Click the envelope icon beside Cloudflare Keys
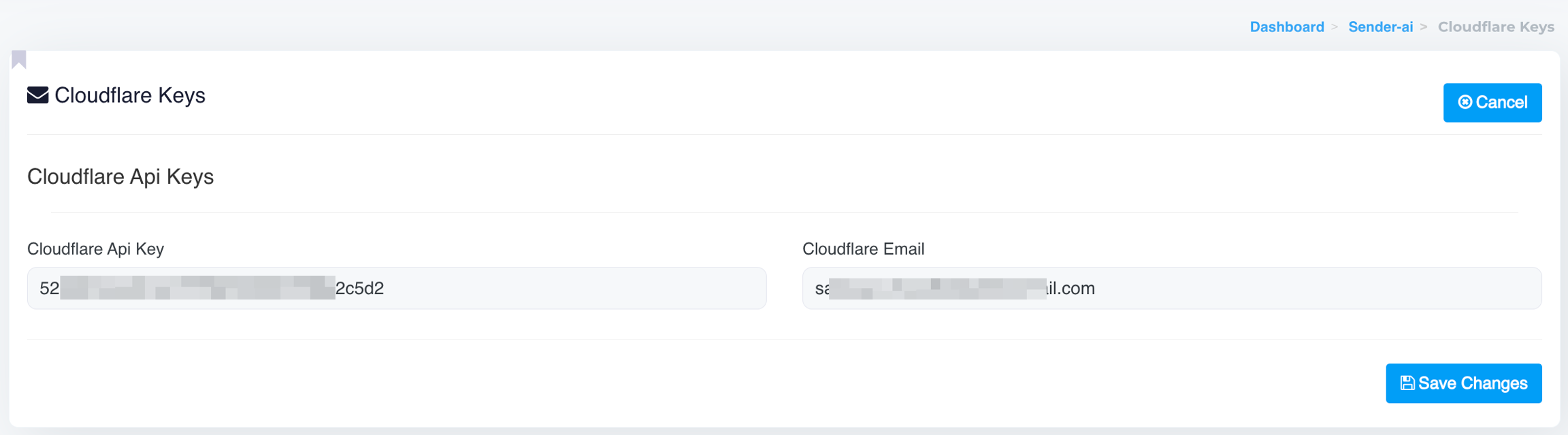The height and width of the screenshot is (435, 1568). click(x=37, y=95)
